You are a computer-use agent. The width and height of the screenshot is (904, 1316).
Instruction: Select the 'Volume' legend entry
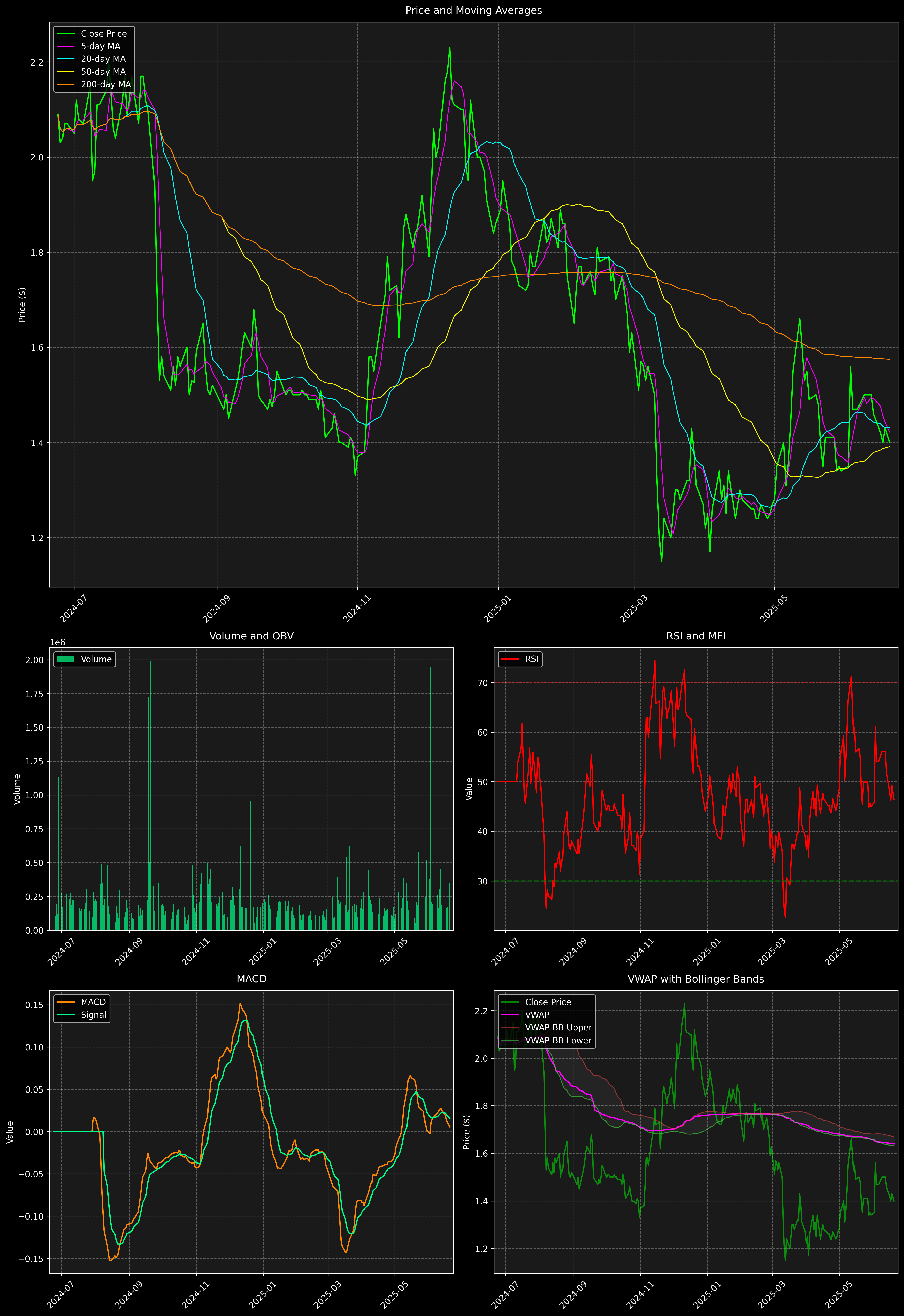(96, 659)
